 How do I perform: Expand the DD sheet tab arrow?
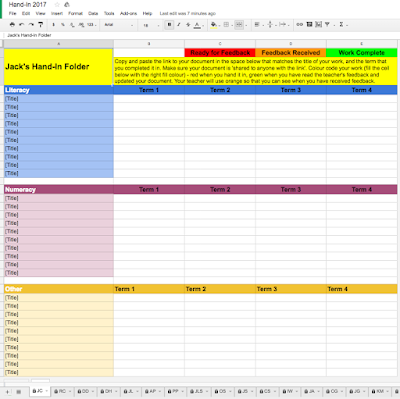[93, 391]
